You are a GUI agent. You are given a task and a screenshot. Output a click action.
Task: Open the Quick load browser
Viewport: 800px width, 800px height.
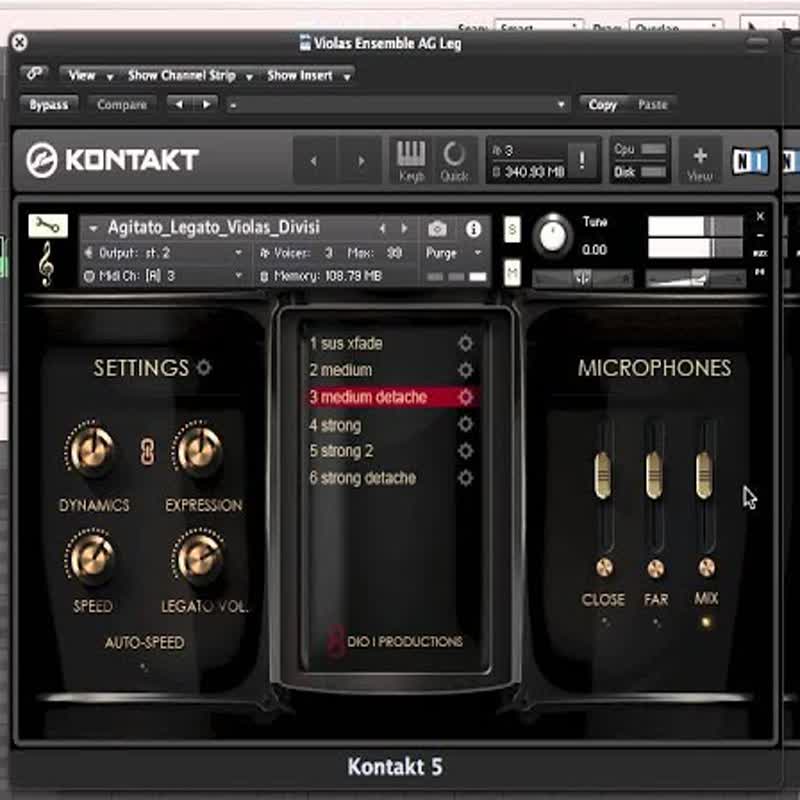[x=454, y=160]
